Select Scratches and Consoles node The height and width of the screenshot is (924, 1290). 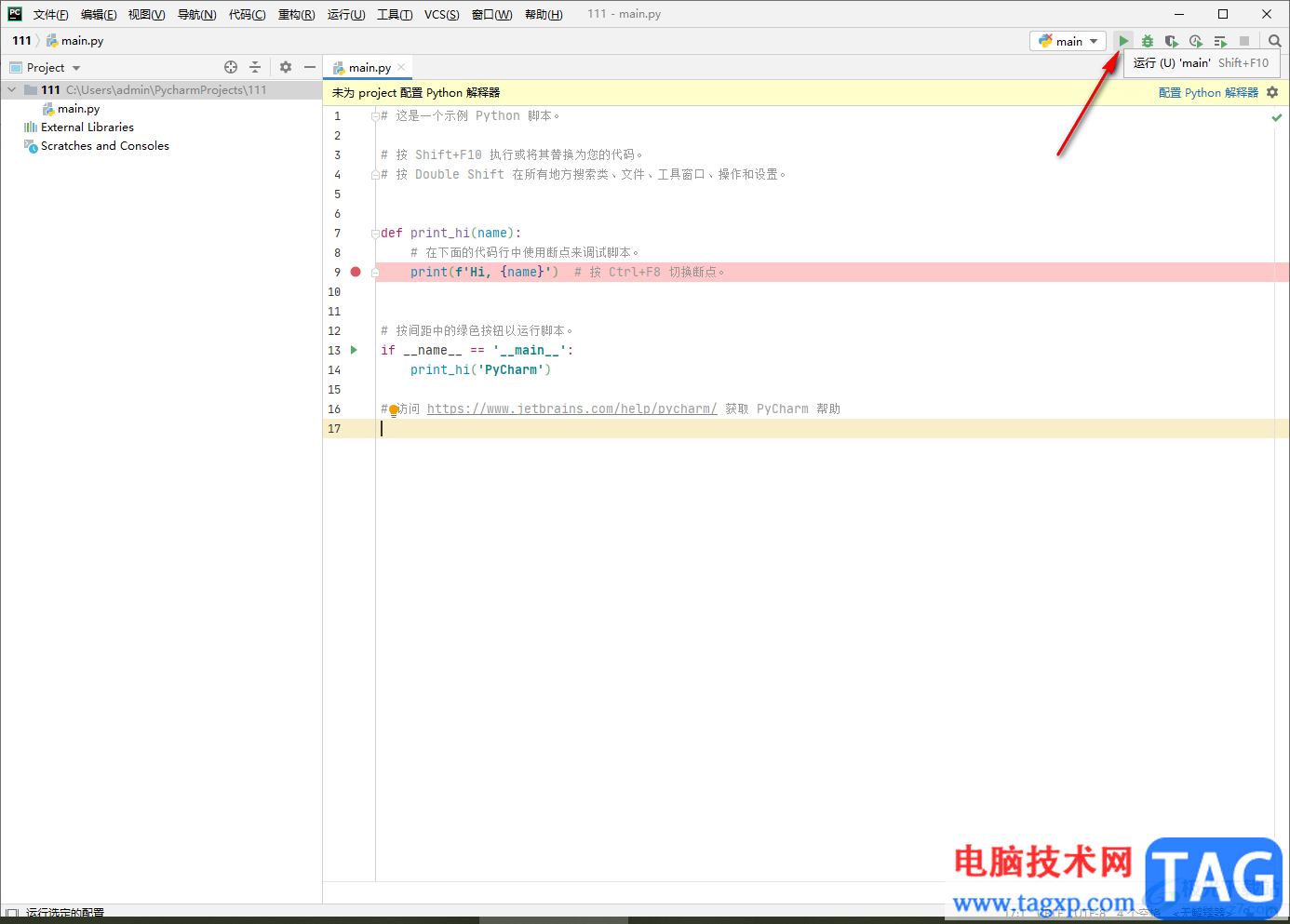click(x=104, y=146)
